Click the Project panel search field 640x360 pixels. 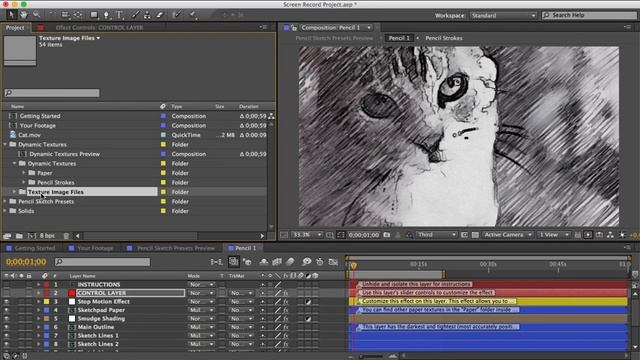click(52, 93)
